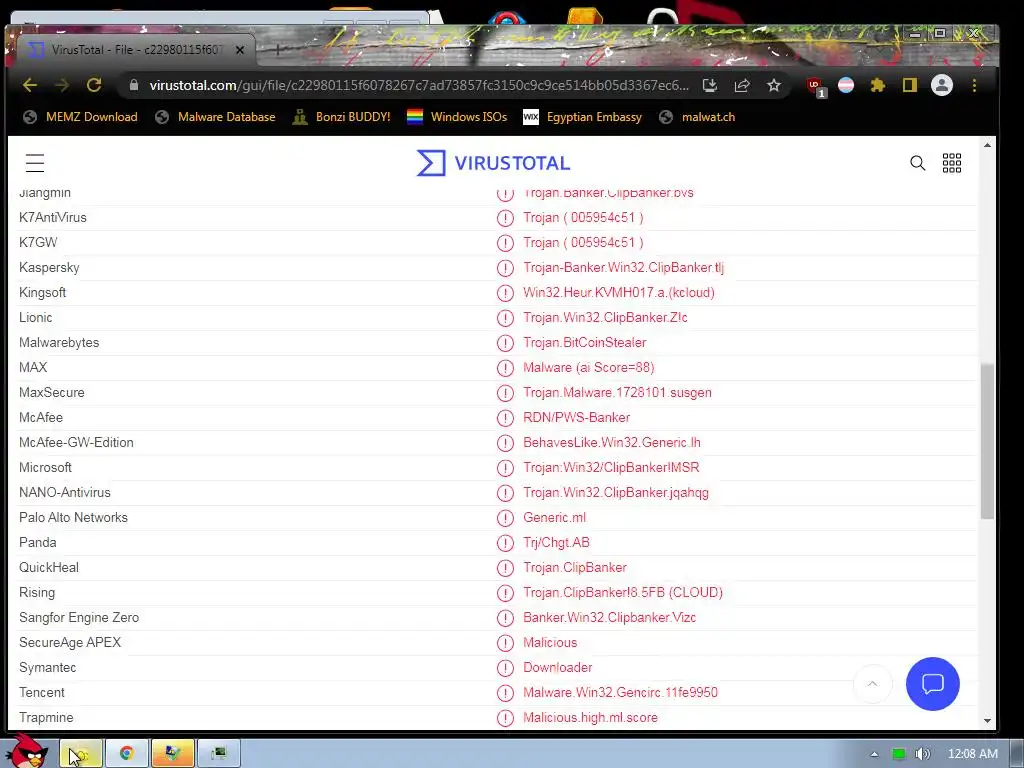Viewport: 1024px width, 768px height.
Task: Click the Malwarebytes detection warning icon
Action: click(x=505, y=343)
